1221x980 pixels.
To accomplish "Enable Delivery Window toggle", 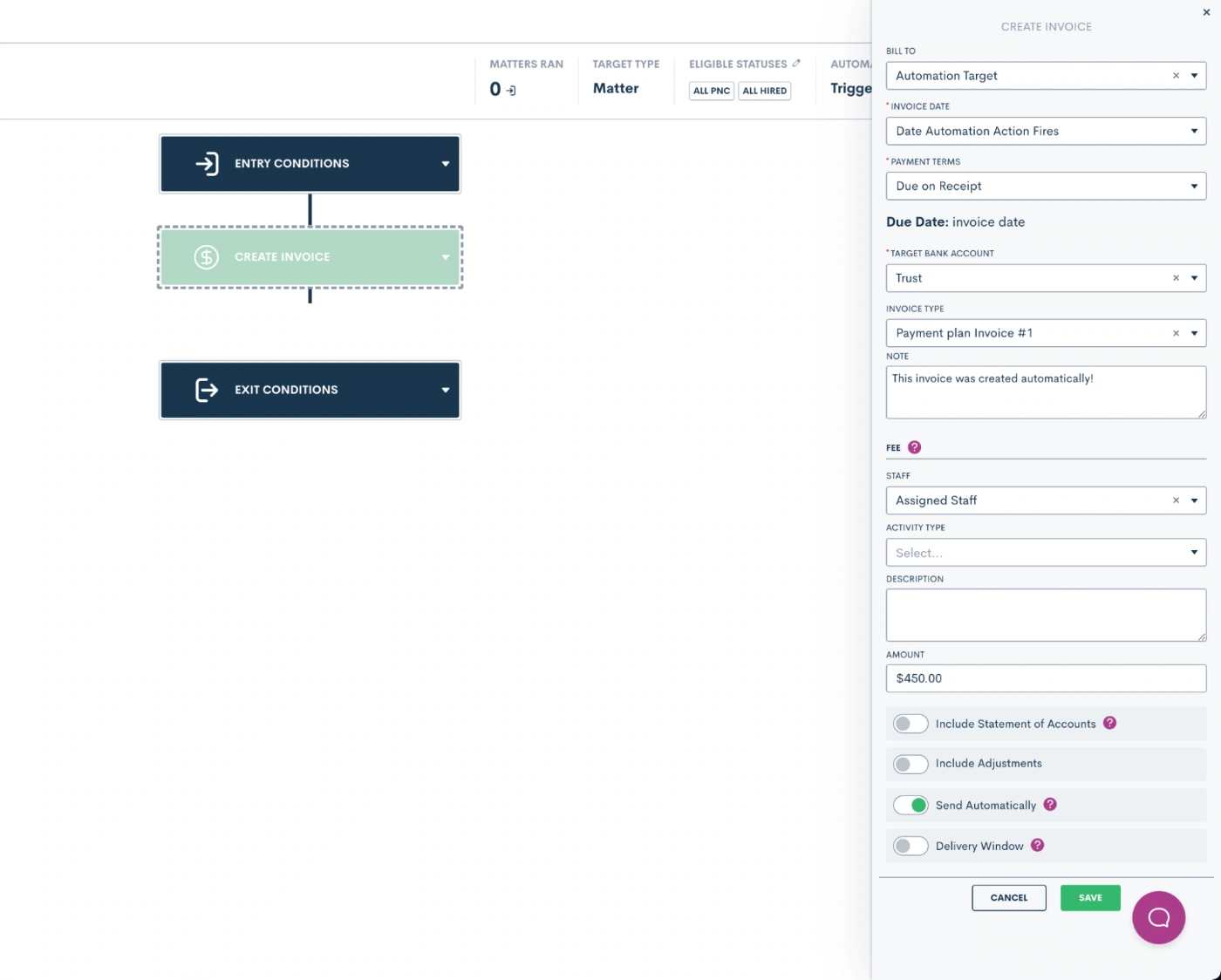I will coord(911,846).
